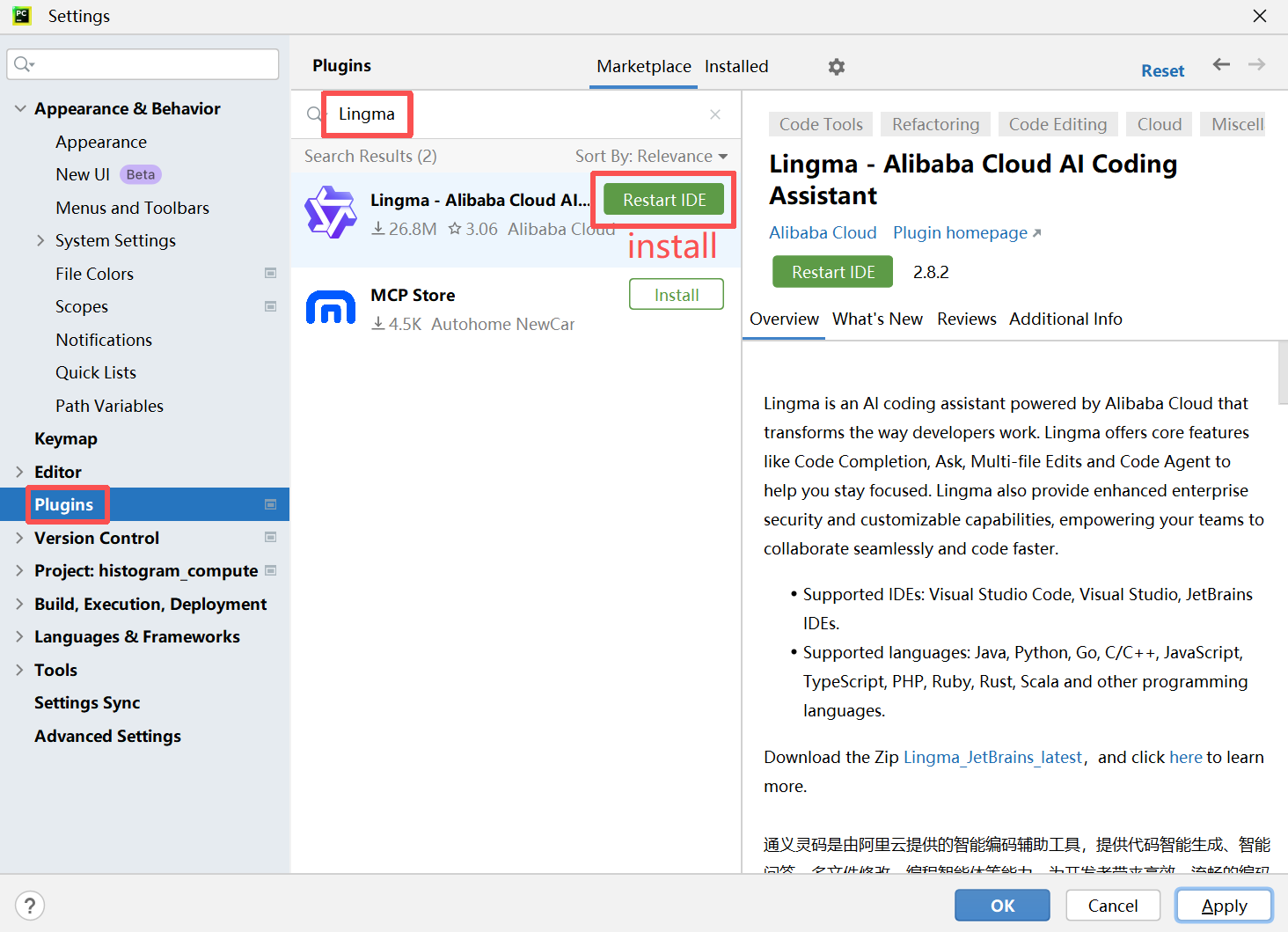The image size is (1288, 932).
Task: Open the Notifications settings page
Action: pyautogui.click(x=104, y=340)
